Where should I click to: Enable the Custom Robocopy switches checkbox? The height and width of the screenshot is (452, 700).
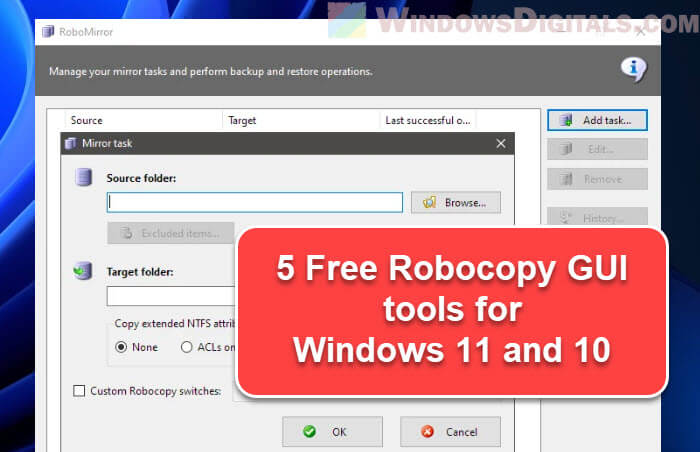pyautogui.click(x=79, y=391)
